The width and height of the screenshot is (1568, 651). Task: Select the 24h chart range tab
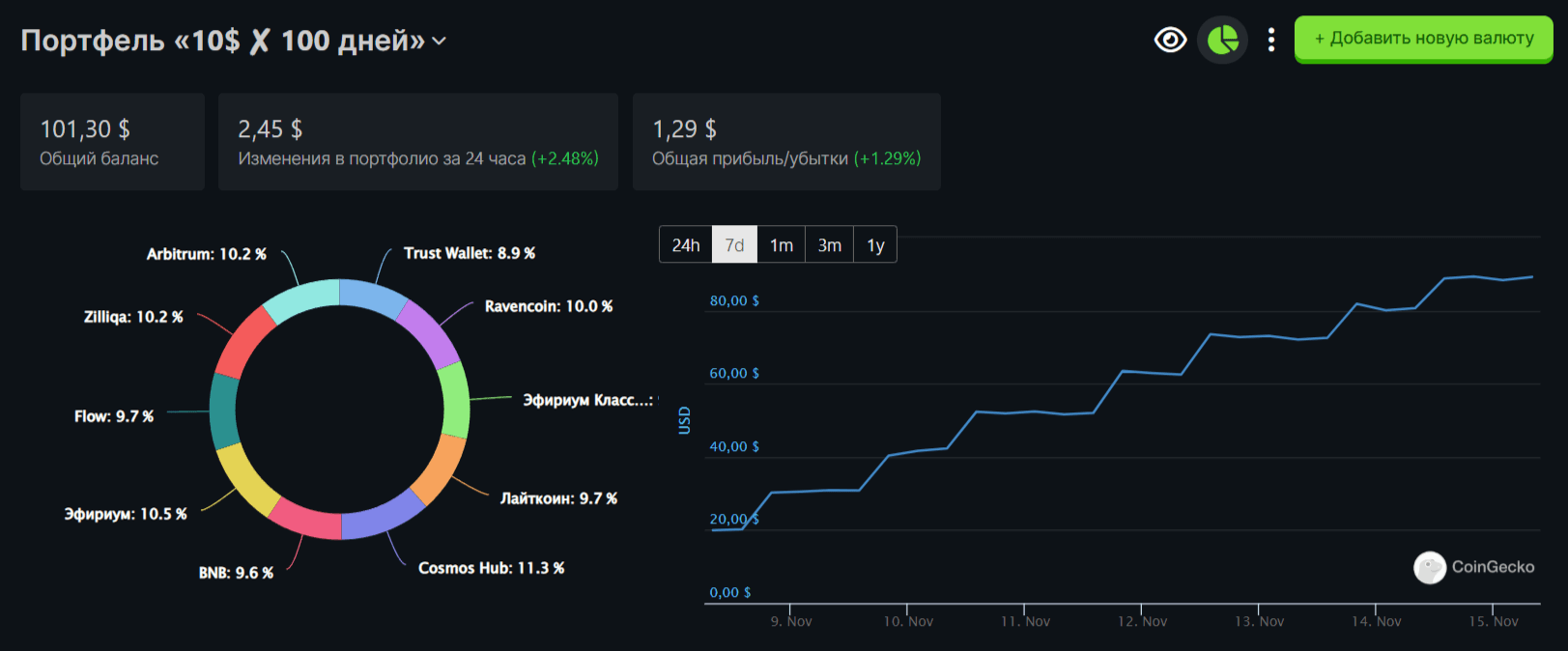(686, 244)
